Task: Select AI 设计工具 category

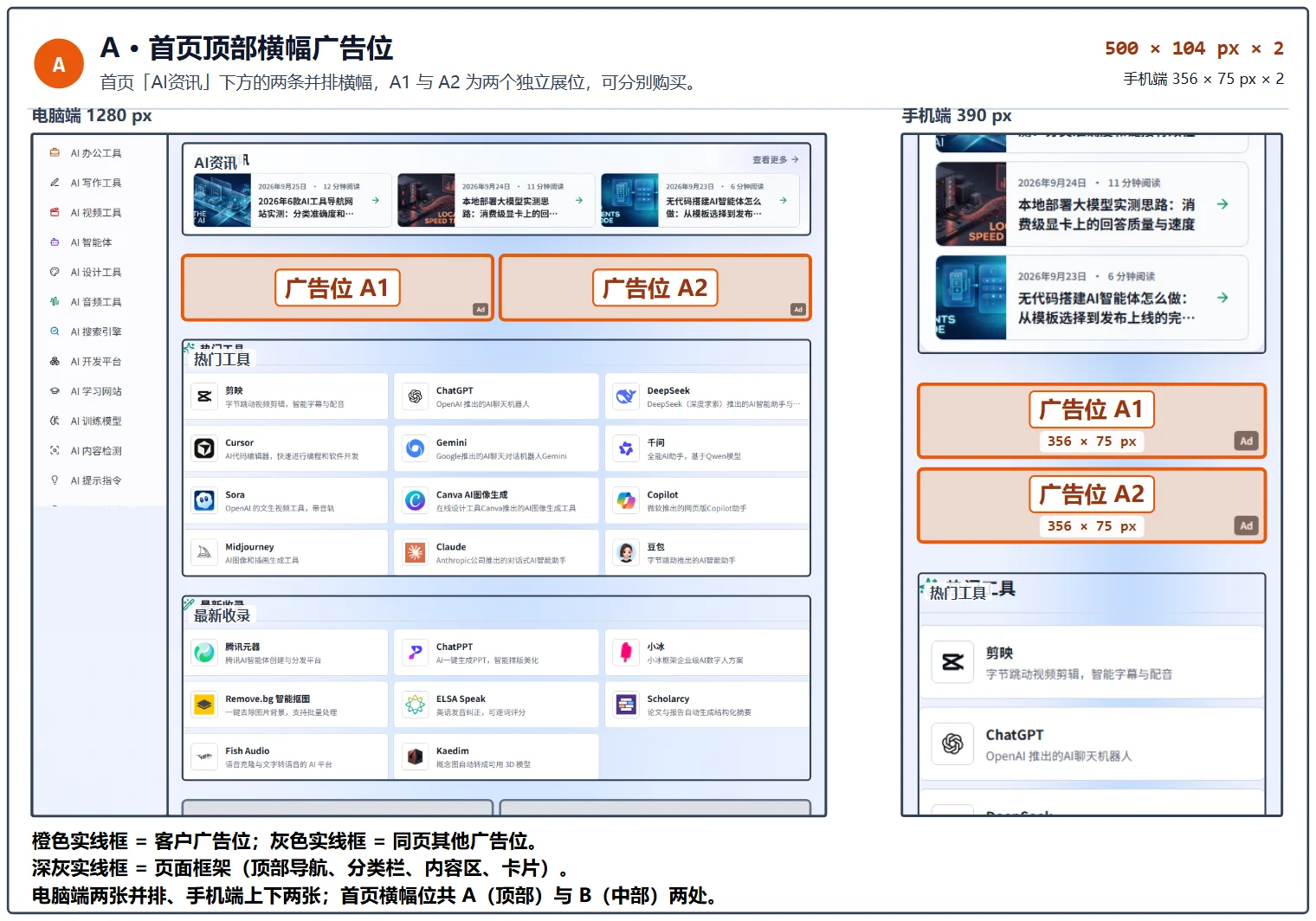Action: tap(86, 272)
